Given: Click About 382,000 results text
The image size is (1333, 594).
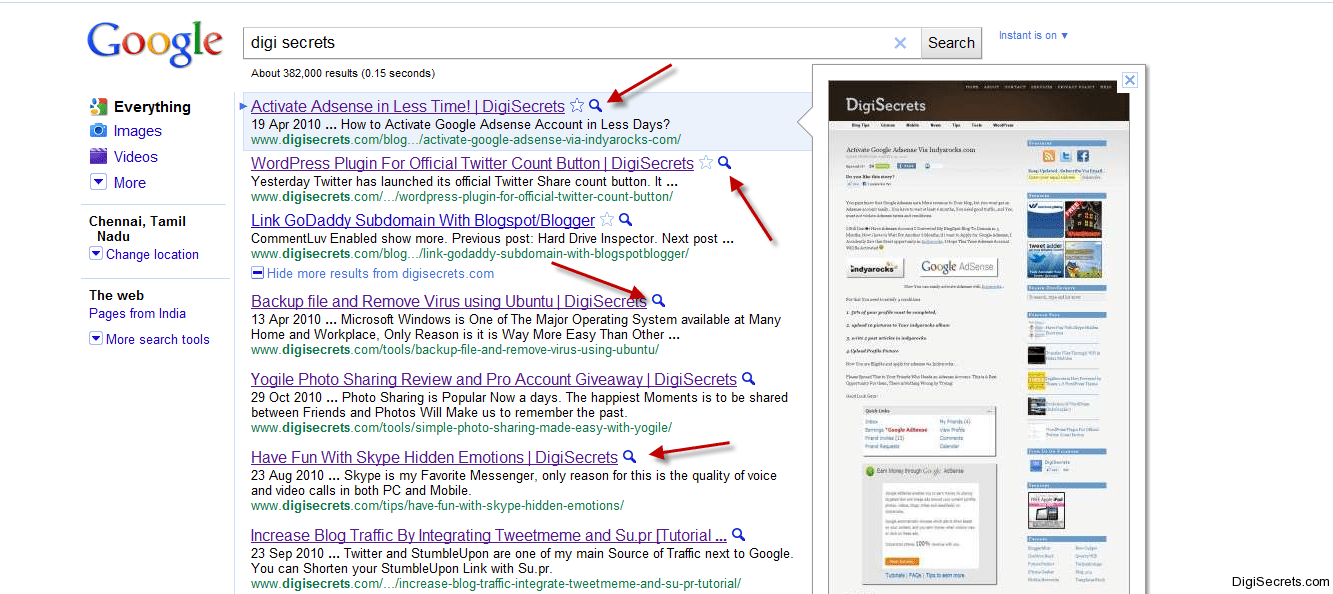Looking at the screenshot, I should tap(343, 73).
